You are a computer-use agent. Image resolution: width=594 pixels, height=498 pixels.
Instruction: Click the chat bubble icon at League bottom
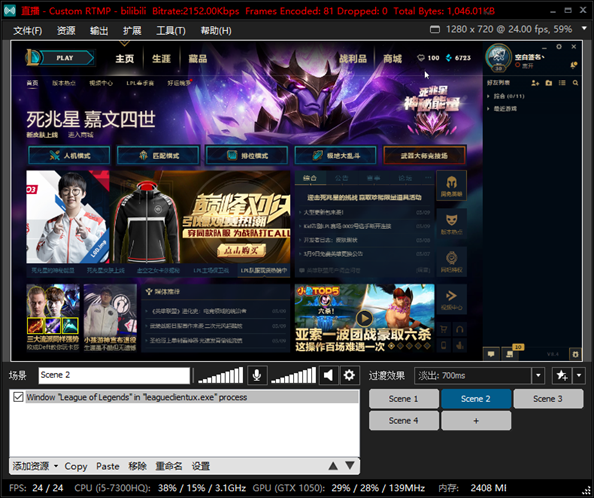[491, 354]
